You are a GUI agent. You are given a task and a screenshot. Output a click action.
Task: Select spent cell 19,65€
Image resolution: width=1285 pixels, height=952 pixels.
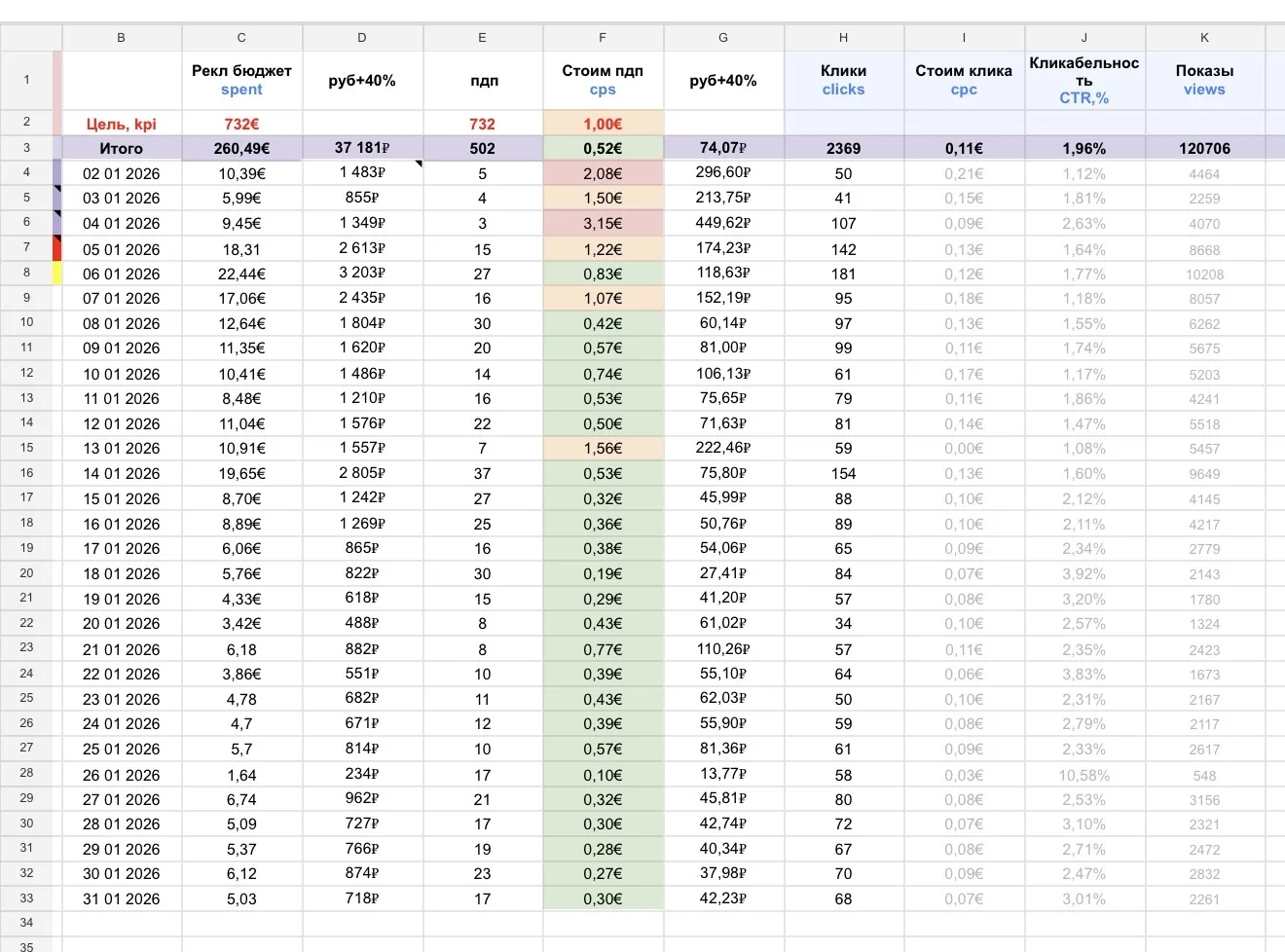241,473
